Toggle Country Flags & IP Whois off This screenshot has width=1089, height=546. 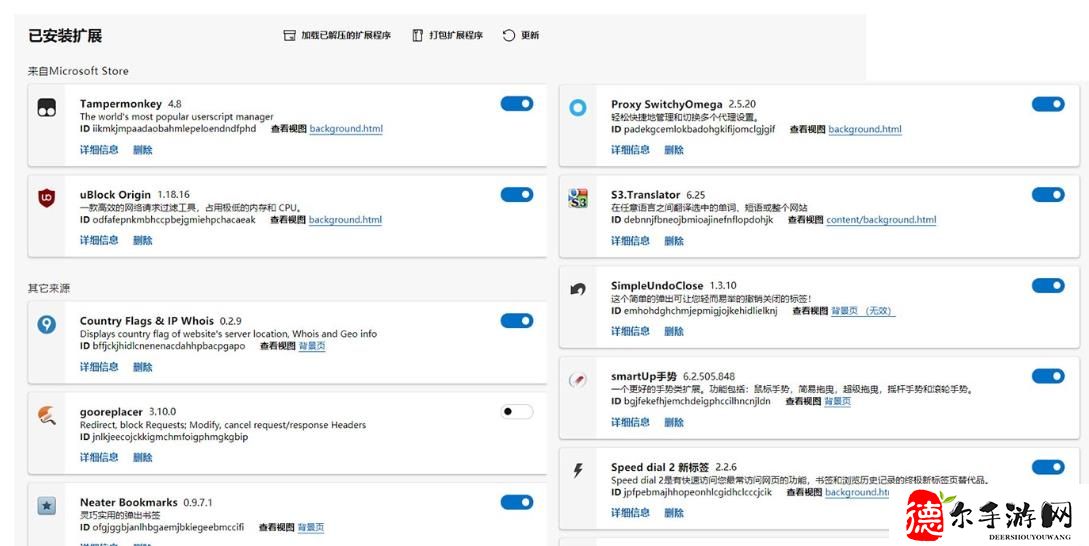(x=517, y=320)
